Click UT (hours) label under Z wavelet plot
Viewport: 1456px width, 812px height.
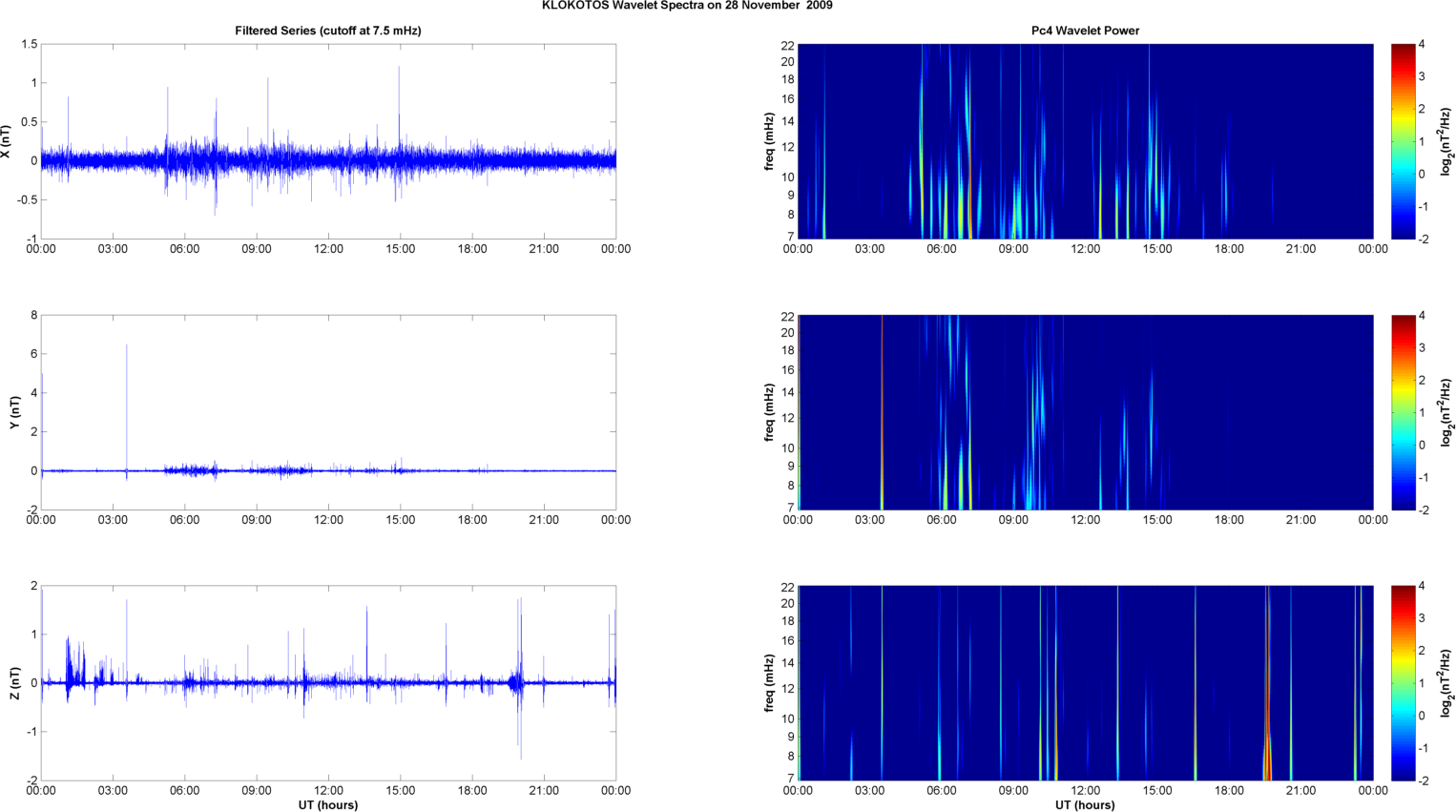click(1085, 804)
